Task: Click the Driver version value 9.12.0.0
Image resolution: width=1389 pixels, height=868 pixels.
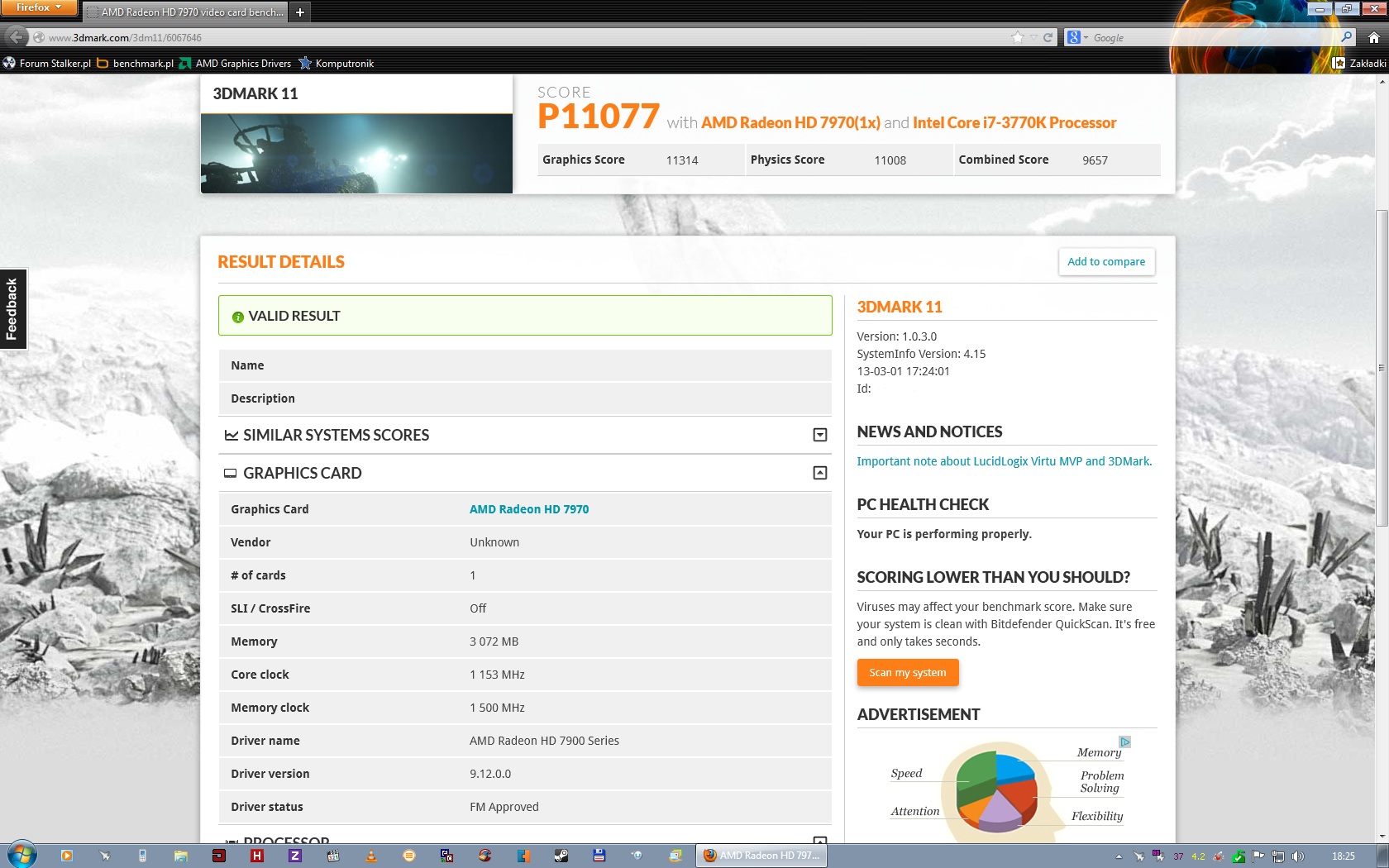Action: click(490, 774)
